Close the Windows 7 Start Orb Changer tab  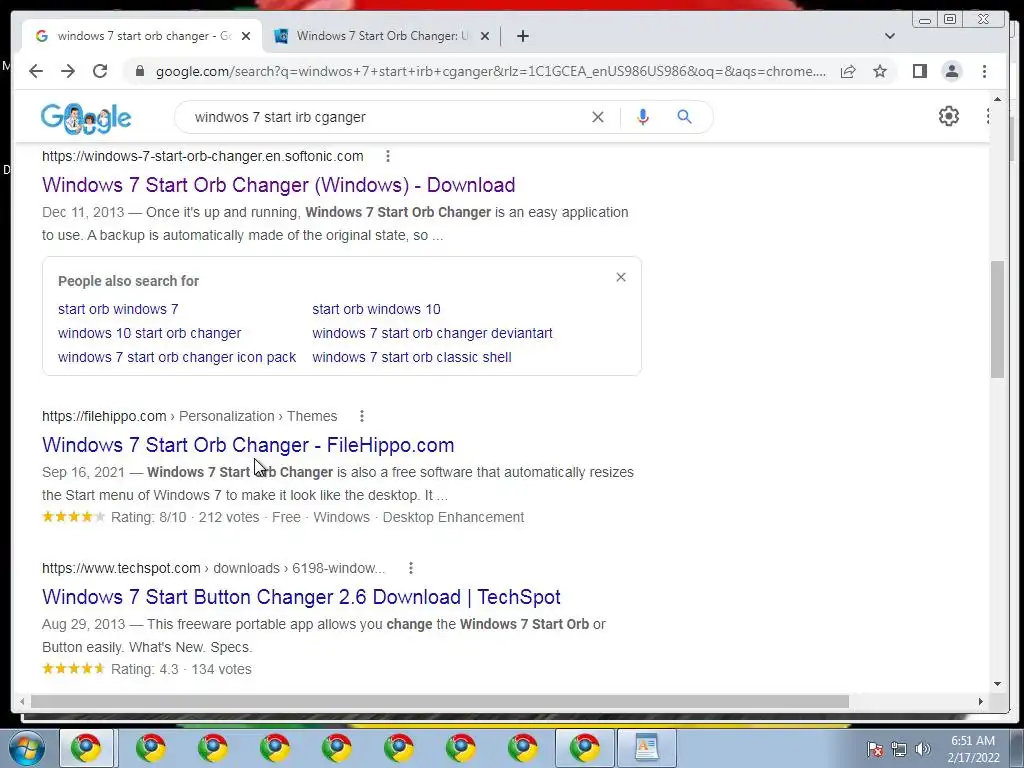pyautogui.click(x=485, y=36)
